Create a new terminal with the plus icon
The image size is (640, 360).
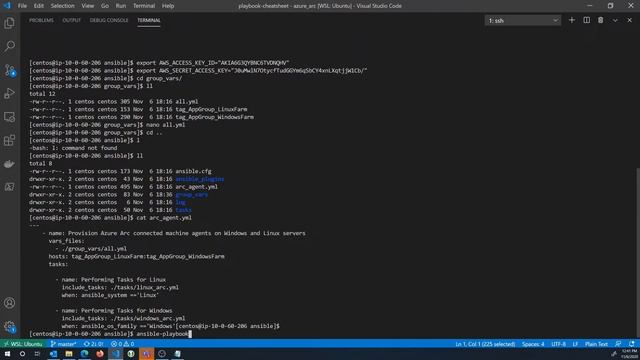[571, 20]
